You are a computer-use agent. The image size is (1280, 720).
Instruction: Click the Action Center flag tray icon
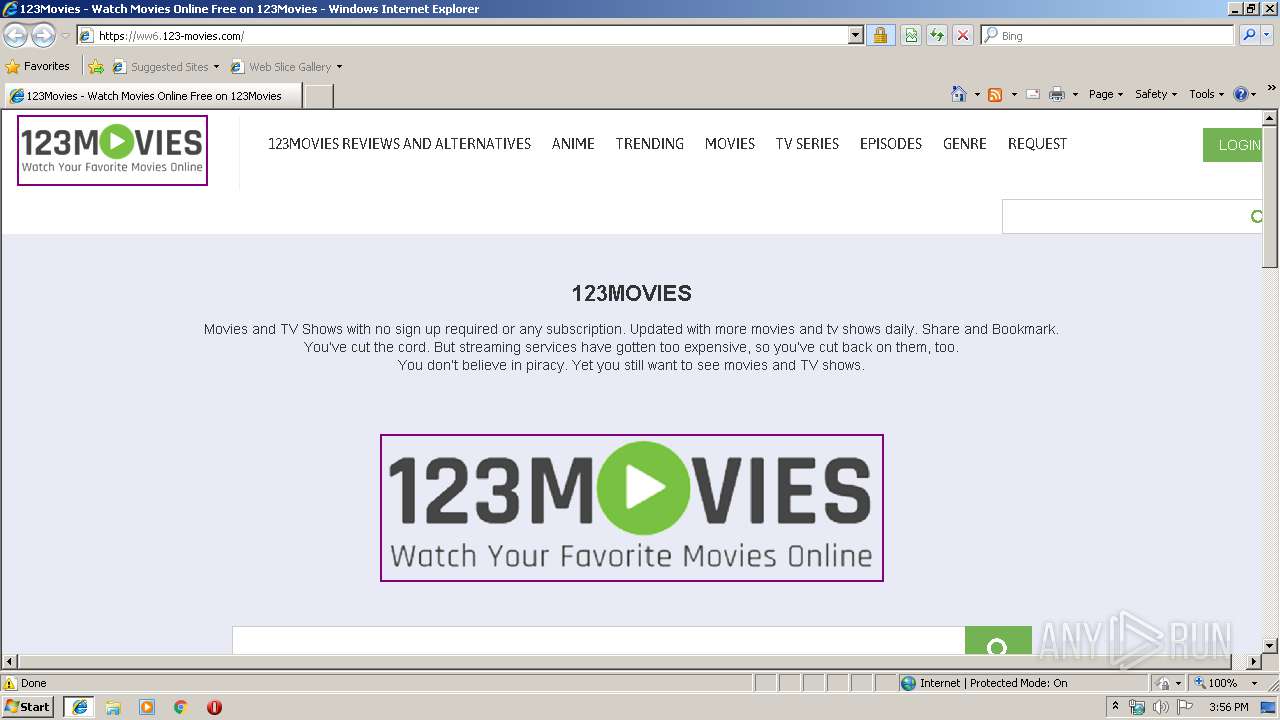1185,707
